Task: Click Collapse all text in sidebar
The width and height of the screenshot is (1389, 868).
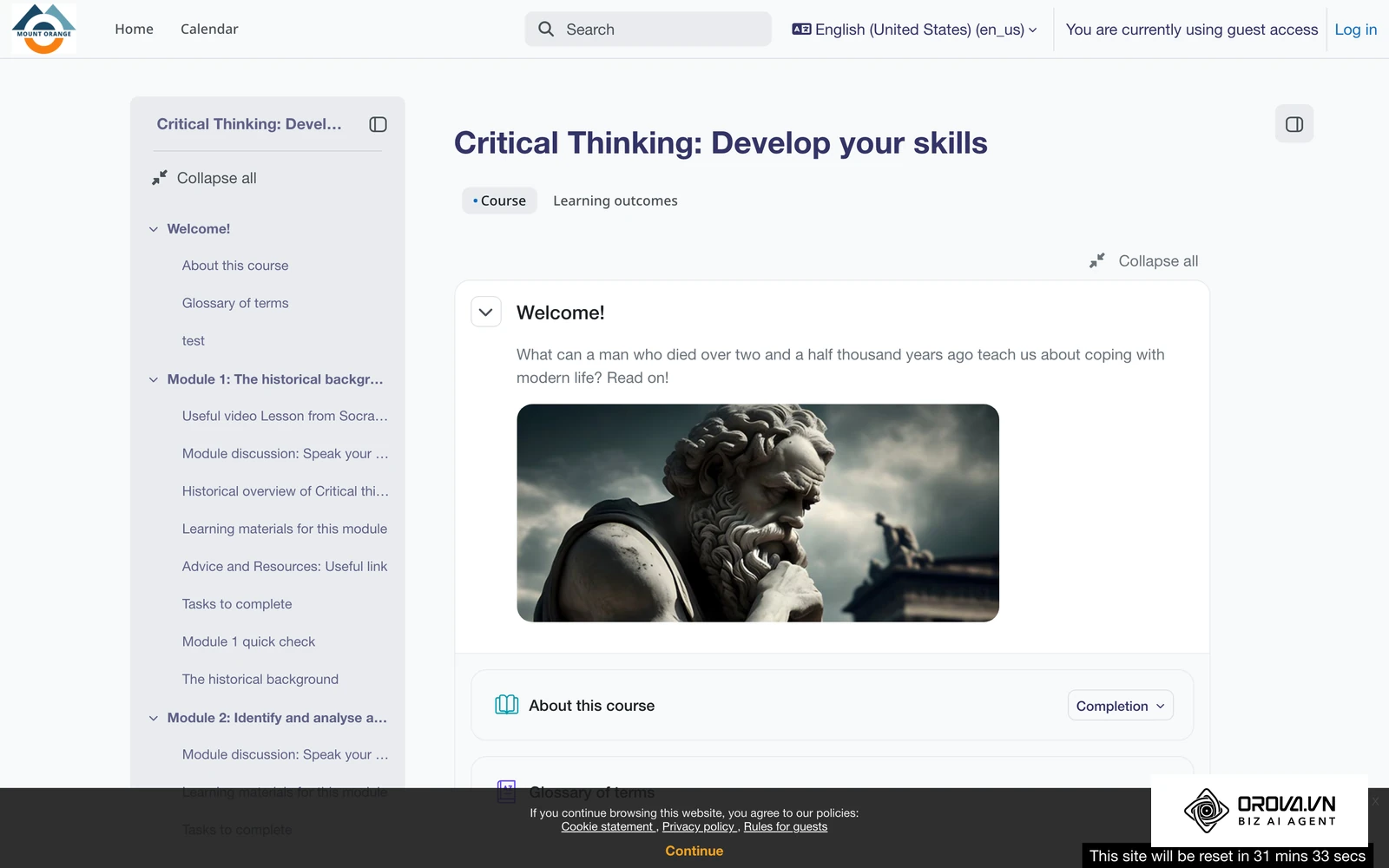Action: (217, 178)
